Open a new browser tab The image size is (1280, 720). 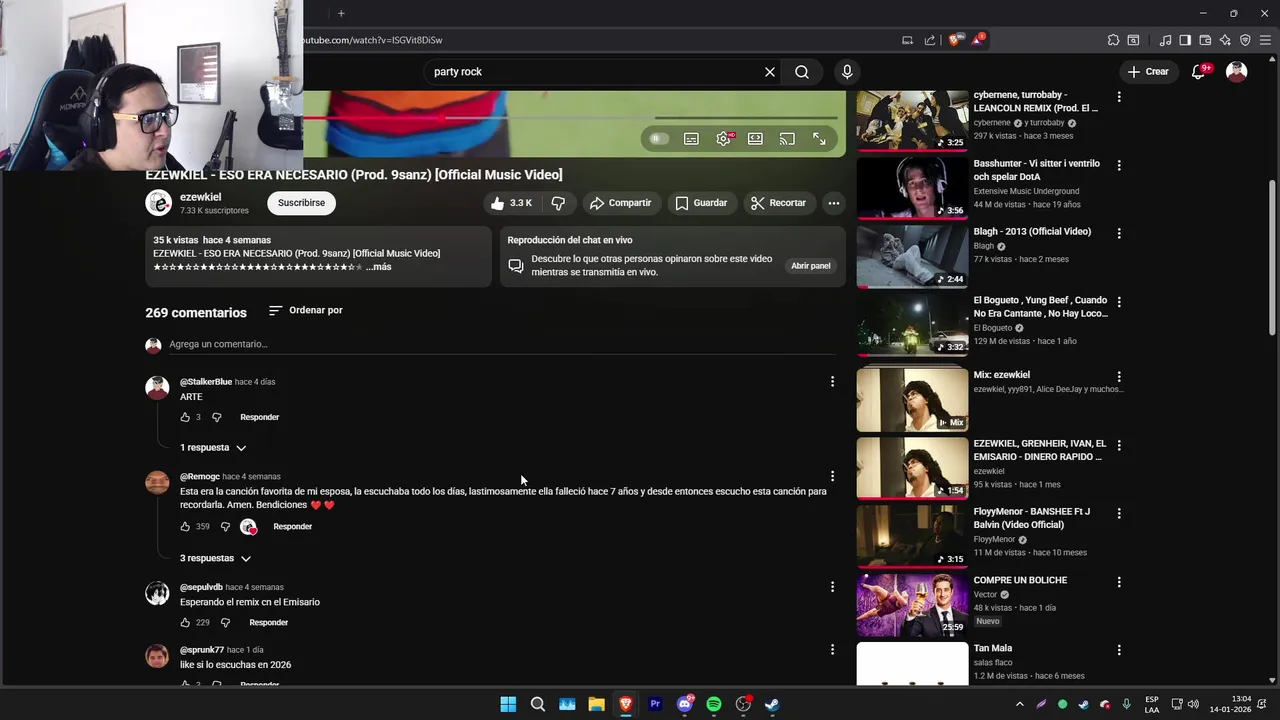coord(341,13)
